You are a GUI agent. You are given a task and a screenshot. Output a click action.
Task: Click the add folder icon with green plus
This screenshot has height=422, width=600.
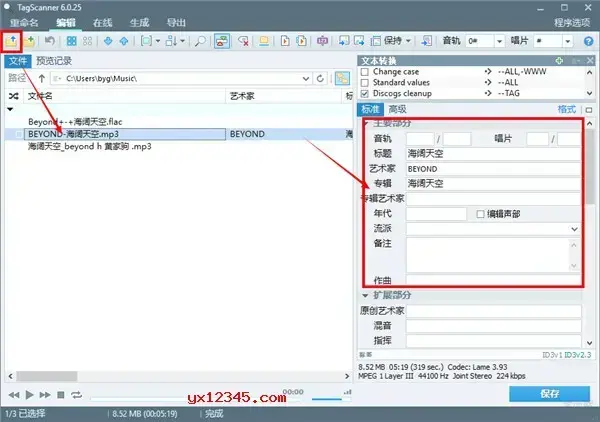pyautogui.click(x=30, y=41)
